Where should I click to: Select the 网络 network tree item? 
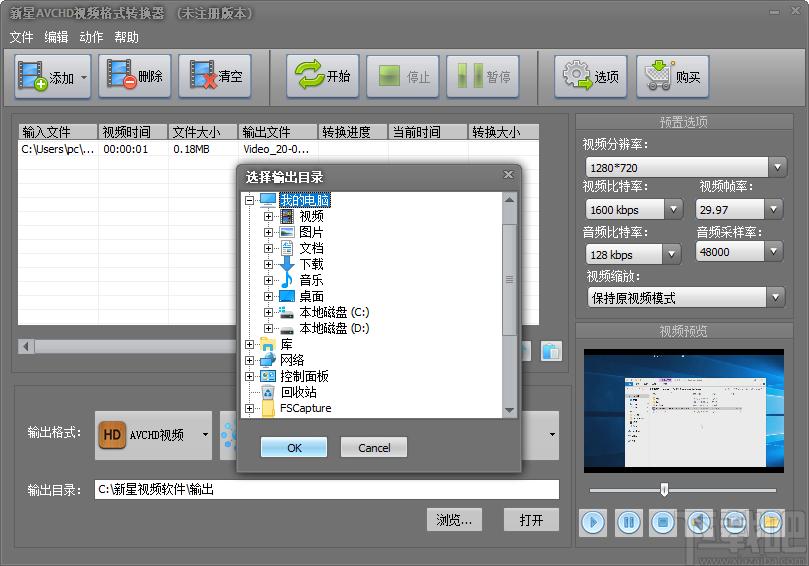tap(292, 360)
